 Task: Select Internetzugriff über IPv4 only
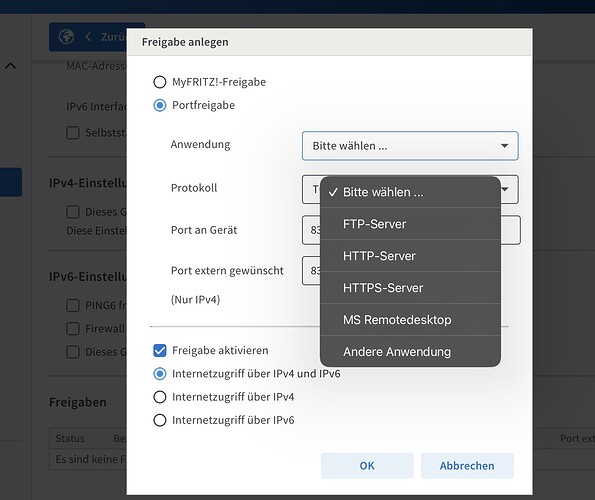point(160,397)
